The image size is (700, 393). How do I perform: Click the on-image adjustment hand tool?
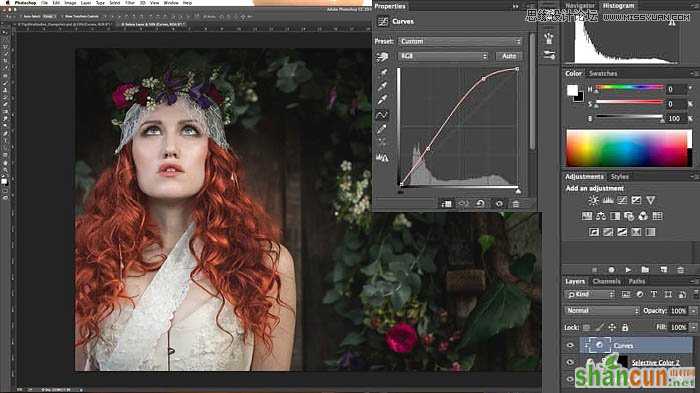tap(382, 57)
